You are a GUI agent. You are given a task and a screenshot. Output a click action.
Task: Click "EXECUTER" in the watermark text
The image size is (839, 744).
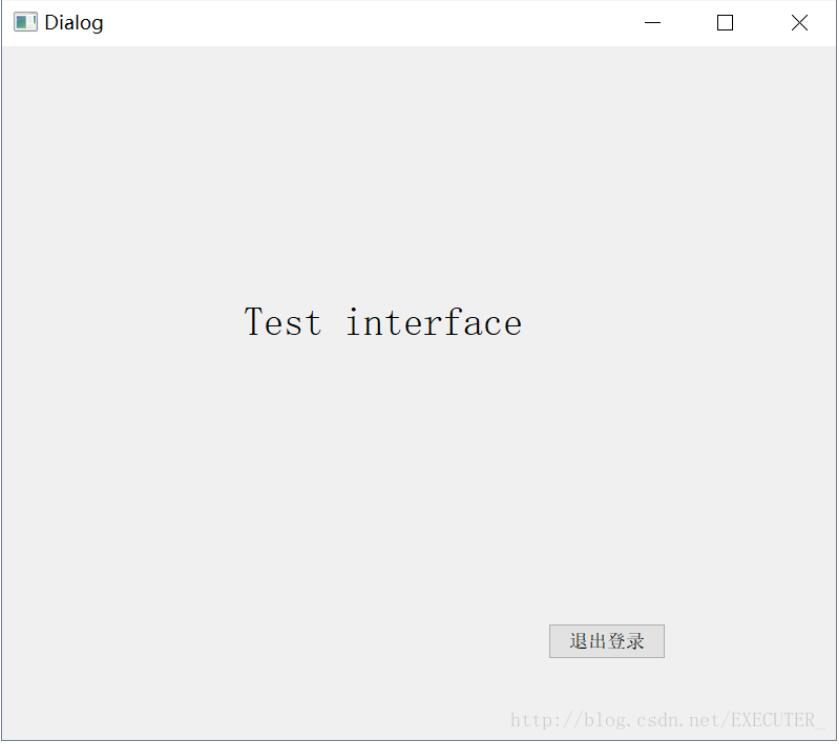tap(773, 721)
